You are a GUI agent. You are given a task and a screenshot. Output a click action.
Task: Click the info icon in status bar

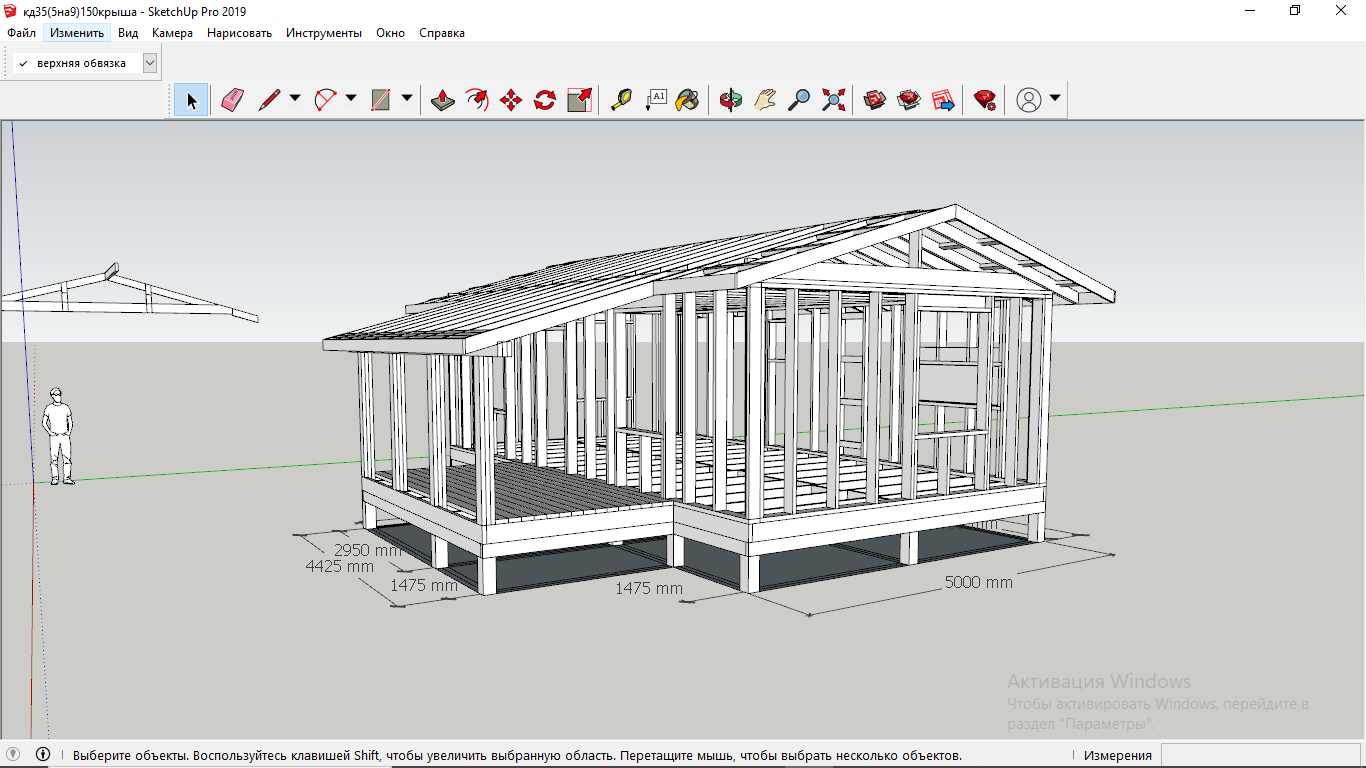click(x=43, y=755)
